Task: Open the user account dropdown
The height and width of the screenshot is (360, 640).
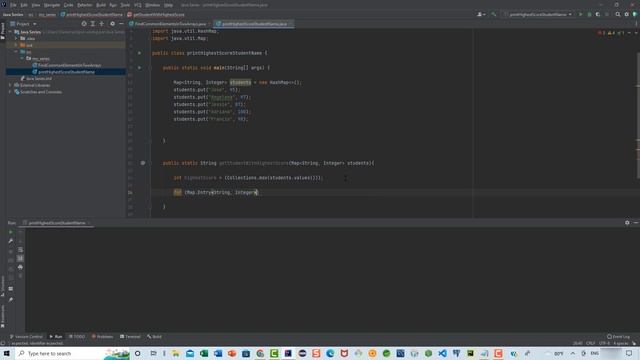Action: click(481, 14)
